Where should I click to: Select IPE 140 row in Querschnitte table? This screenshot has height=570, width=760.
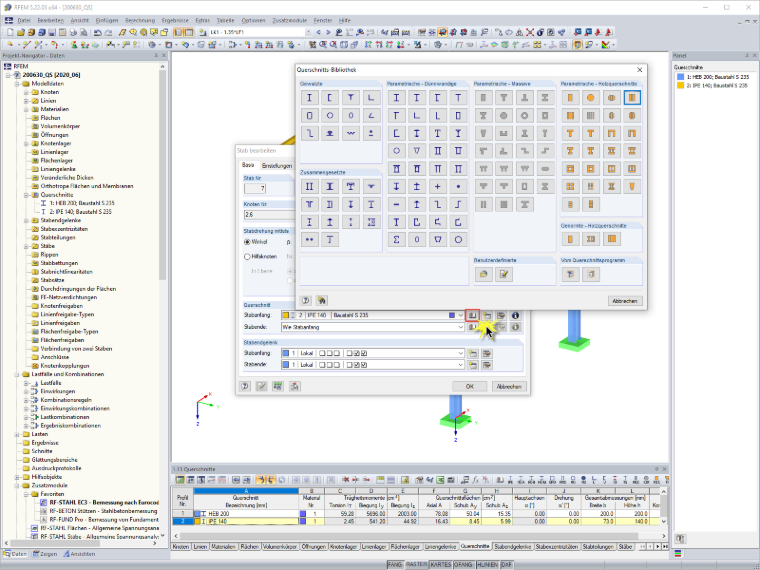point(417,522)
